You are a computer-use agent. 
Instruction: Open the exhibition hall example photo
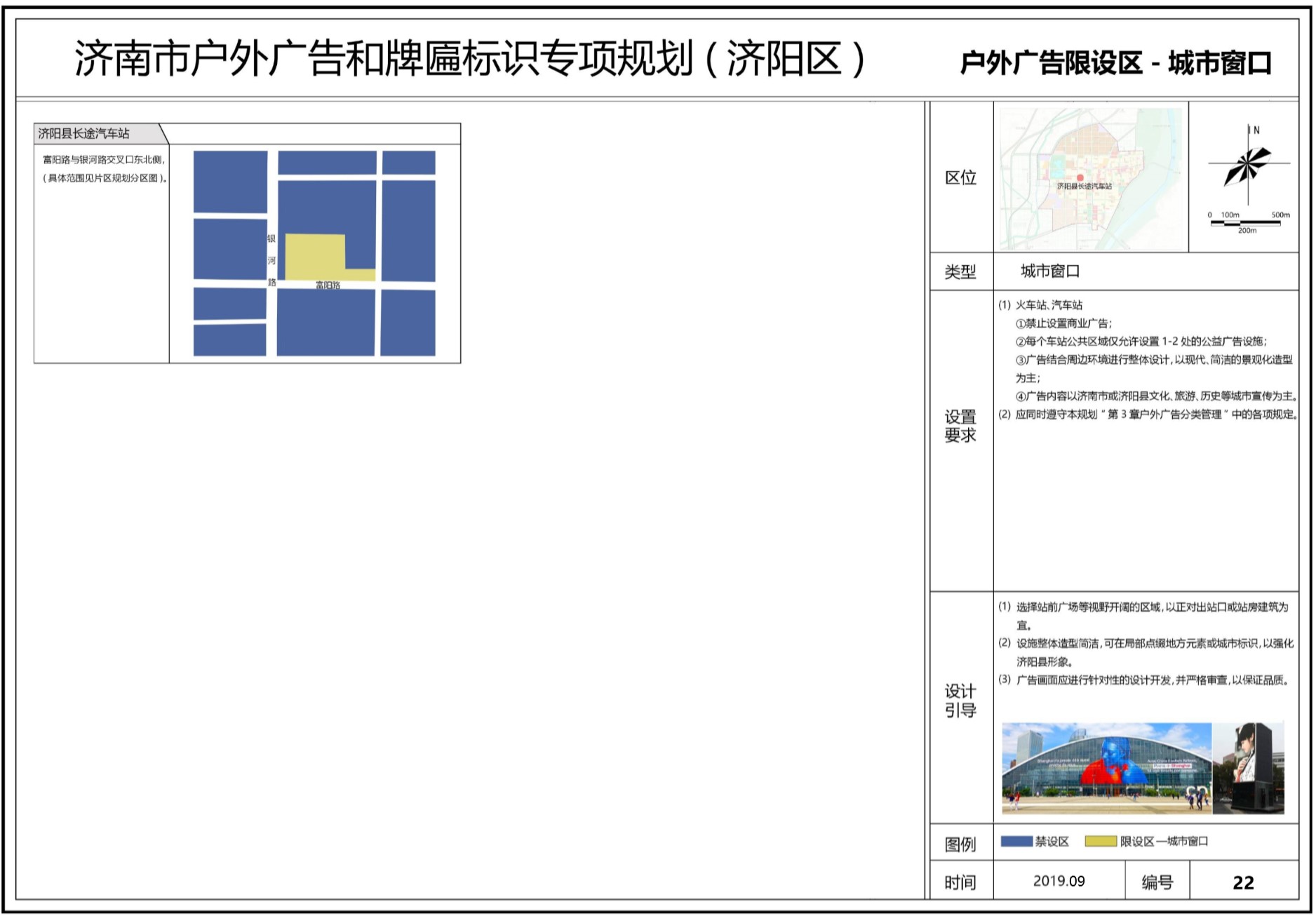(1106, 768)
